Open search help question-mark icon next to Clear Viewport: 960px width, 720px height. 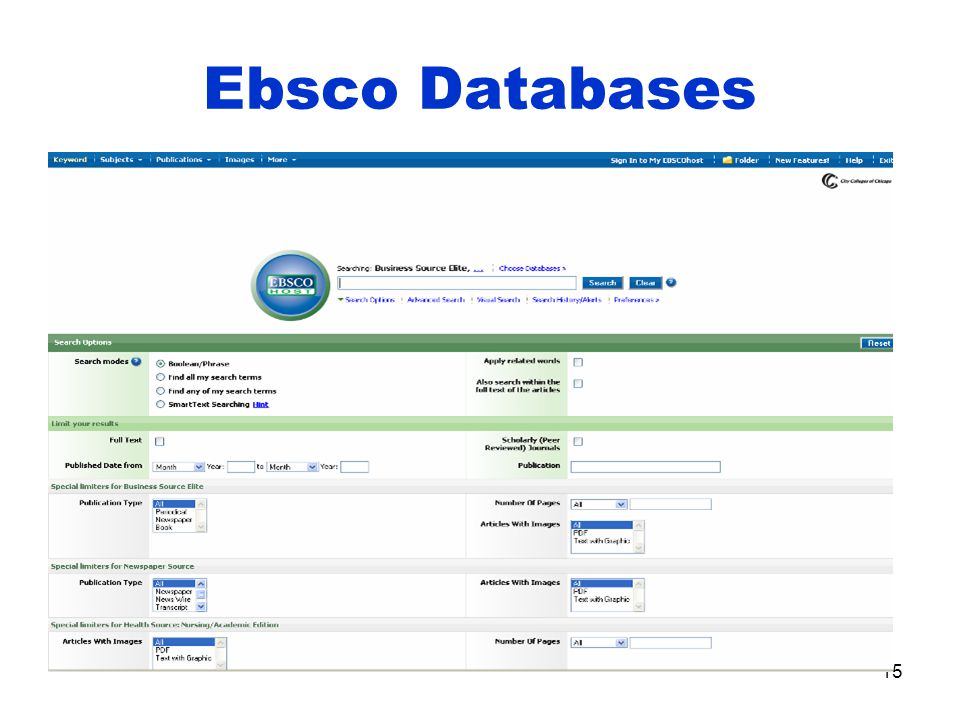point(671,282)
